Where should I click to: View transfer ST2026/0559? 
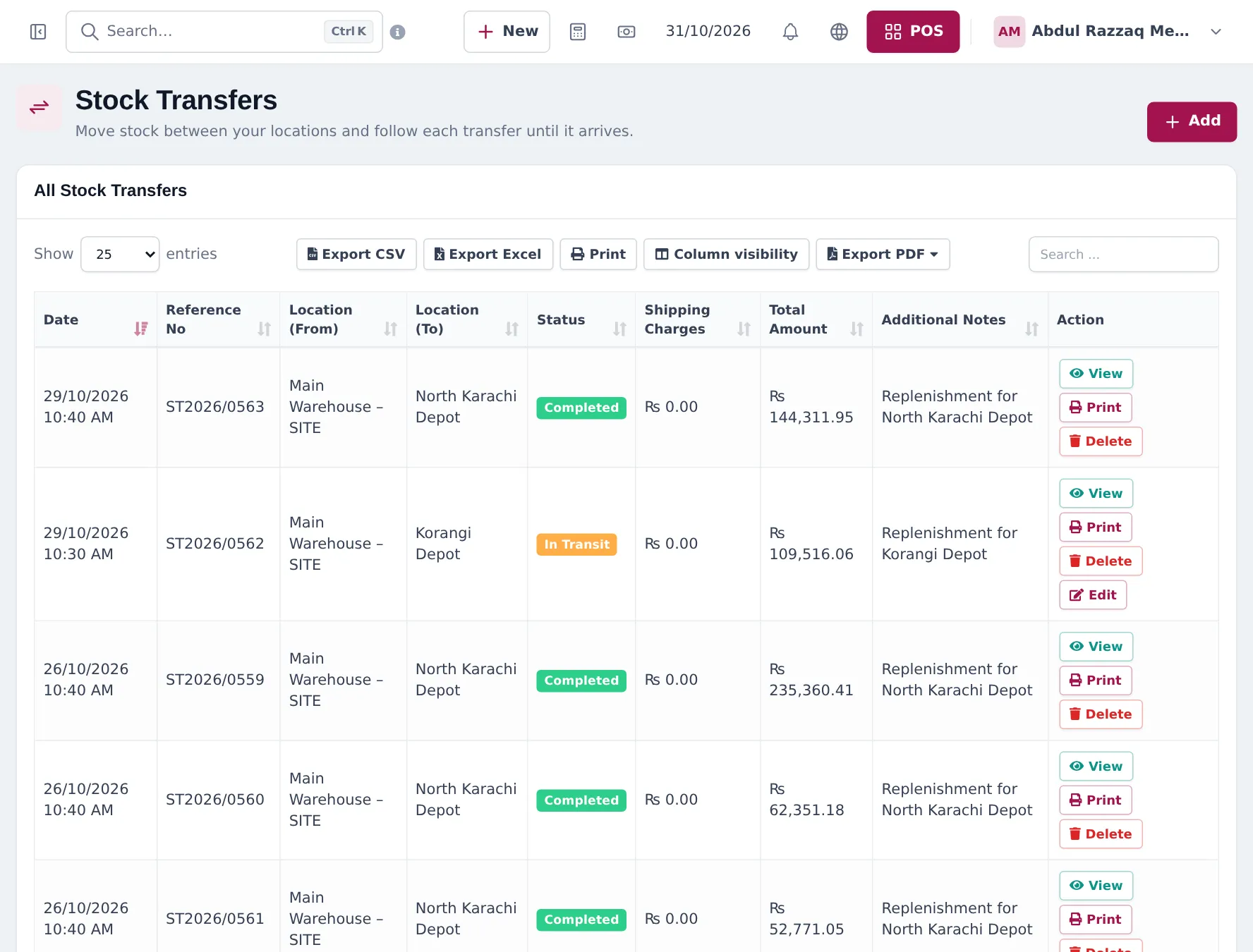coord(1096,647)
